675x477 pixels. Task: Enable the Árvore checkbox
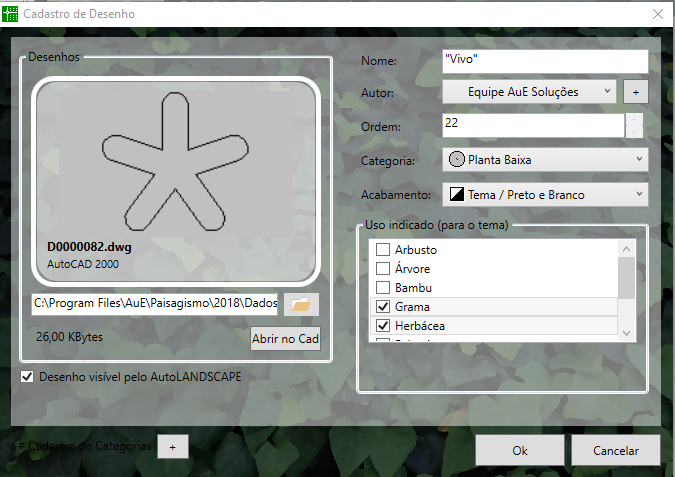point(382,268)
